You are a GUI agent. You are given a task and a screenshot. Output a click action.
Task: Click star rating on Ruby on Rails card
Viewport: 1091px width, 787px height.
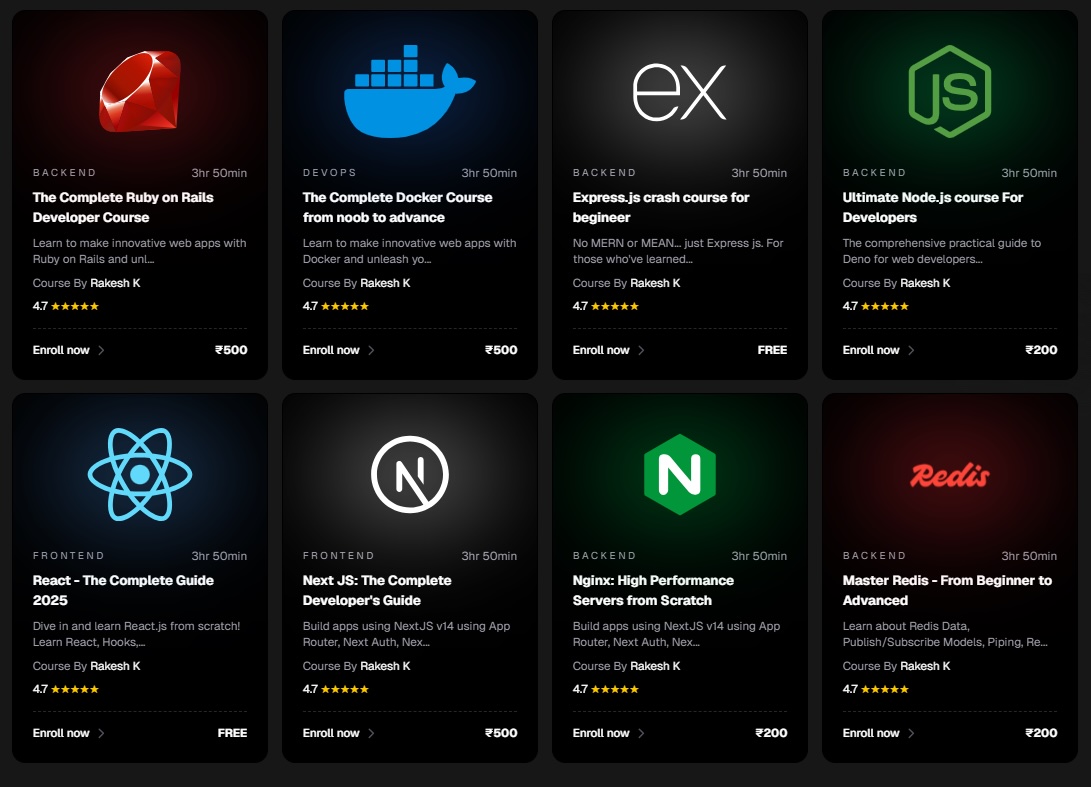point(74,306)
